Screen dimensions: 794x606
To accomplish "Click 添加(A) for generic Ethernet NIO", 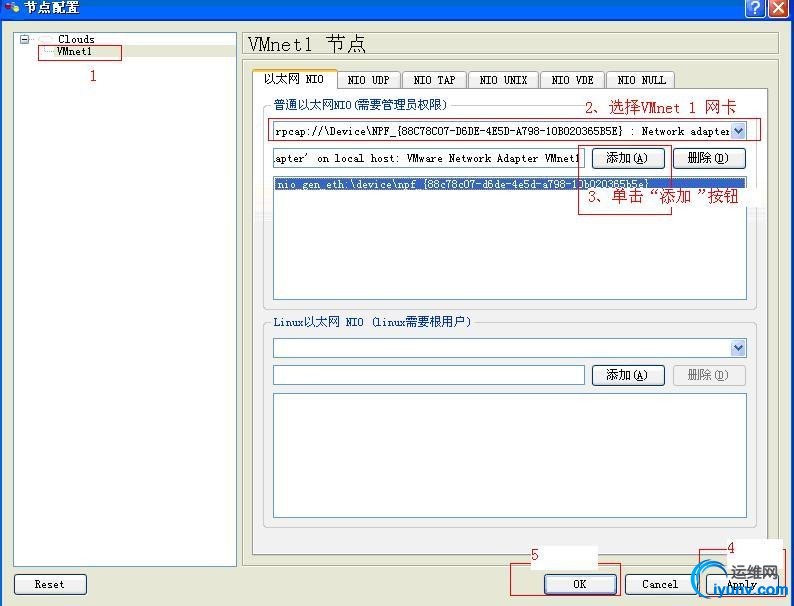I will coord(628,158).
